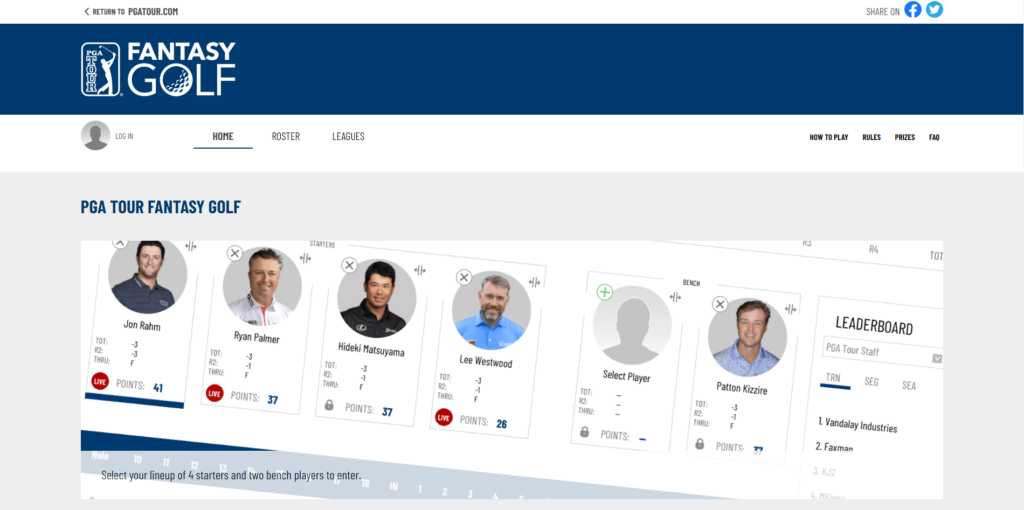Switch leaderboard to SEG tab
This screenshot has width=1024, height=510.
coord(872,381)
